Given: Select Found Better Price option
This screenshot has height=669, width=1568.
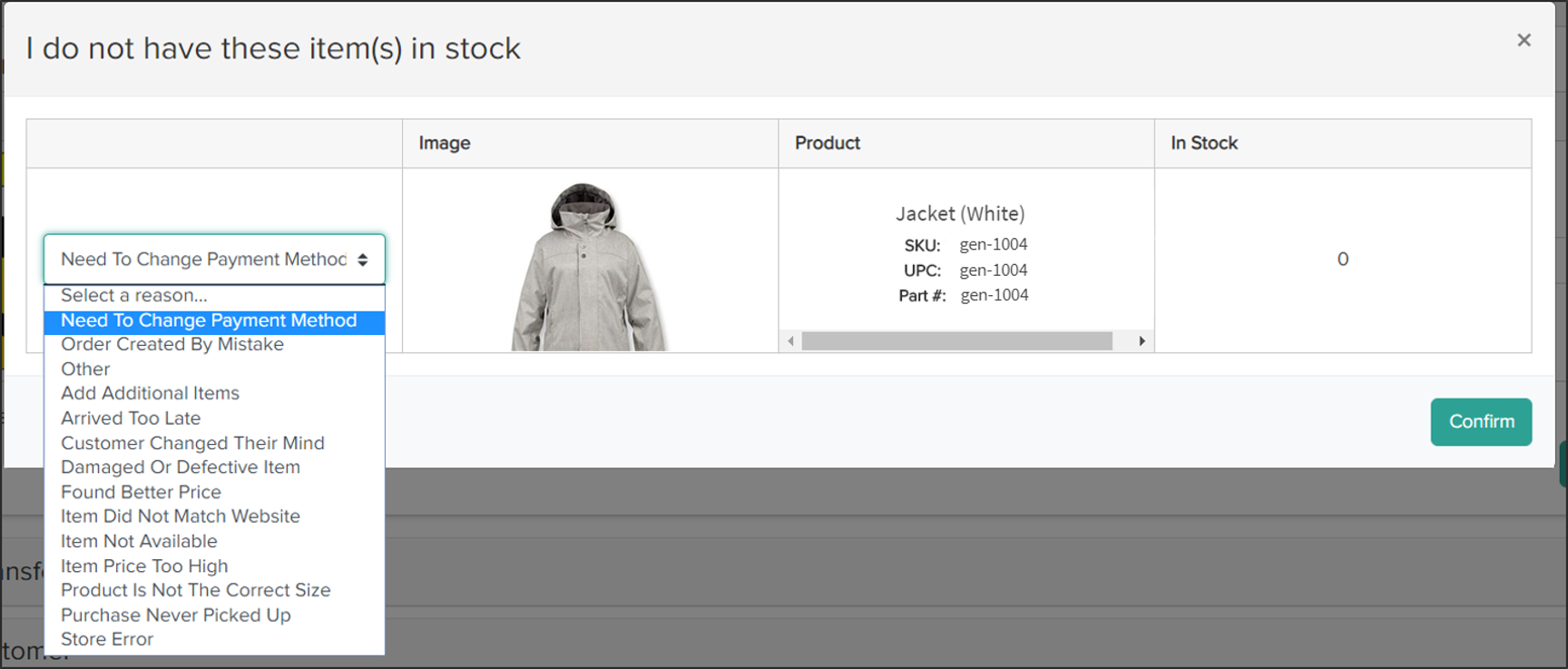Looking at the screenshot, I should pyautogui.click(x=141, y=492).
